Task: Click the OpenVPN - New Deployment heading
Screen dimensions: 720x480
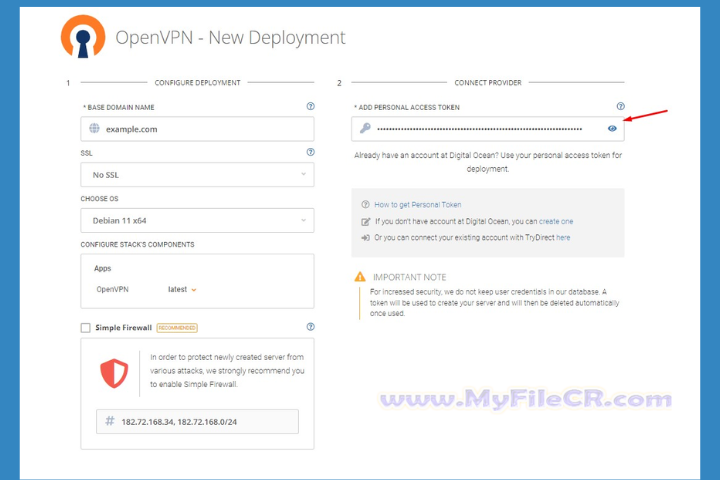Action: click(231, 38)
